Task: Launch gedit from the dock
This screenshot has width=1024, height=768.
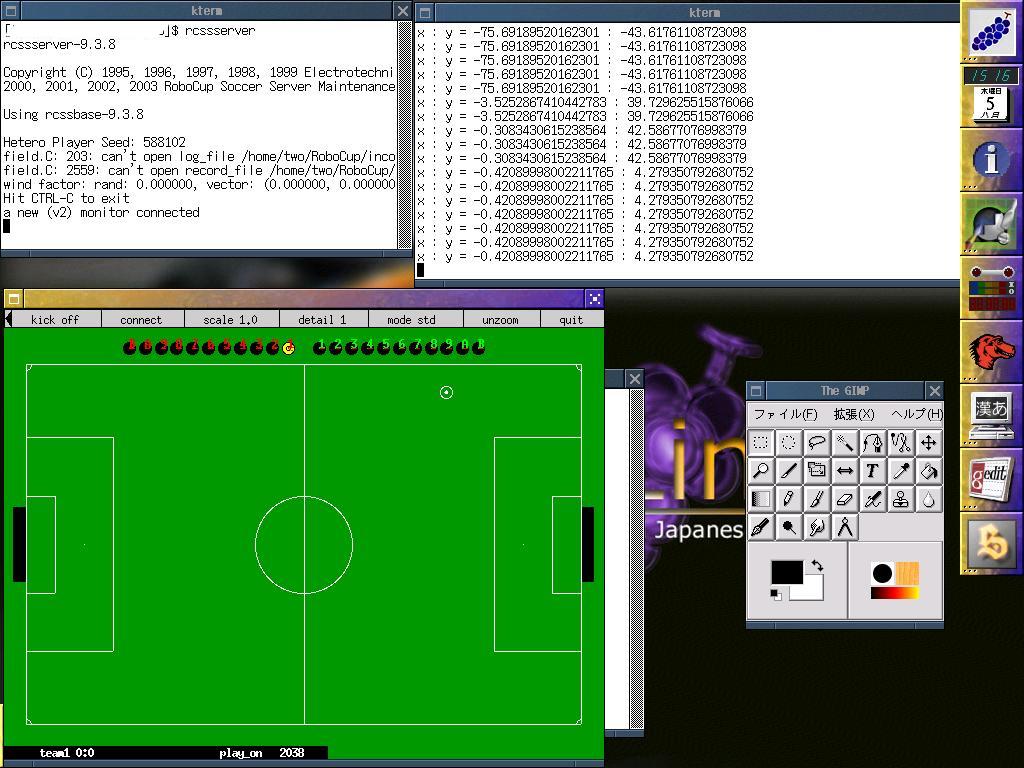Action: pyautogui.click(x=990, y=479)
